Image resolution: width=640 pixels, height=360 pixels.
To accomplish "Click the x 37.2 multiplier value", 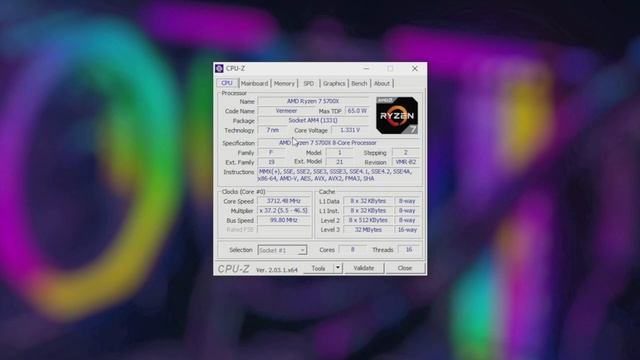I will [x=284, y=211].
